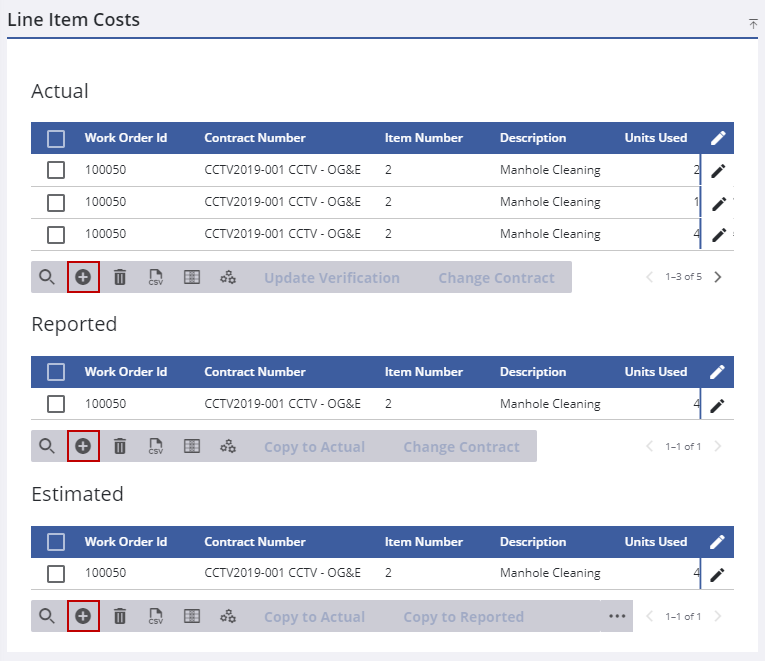Click group settings icon in Actual toolbar

228,278
